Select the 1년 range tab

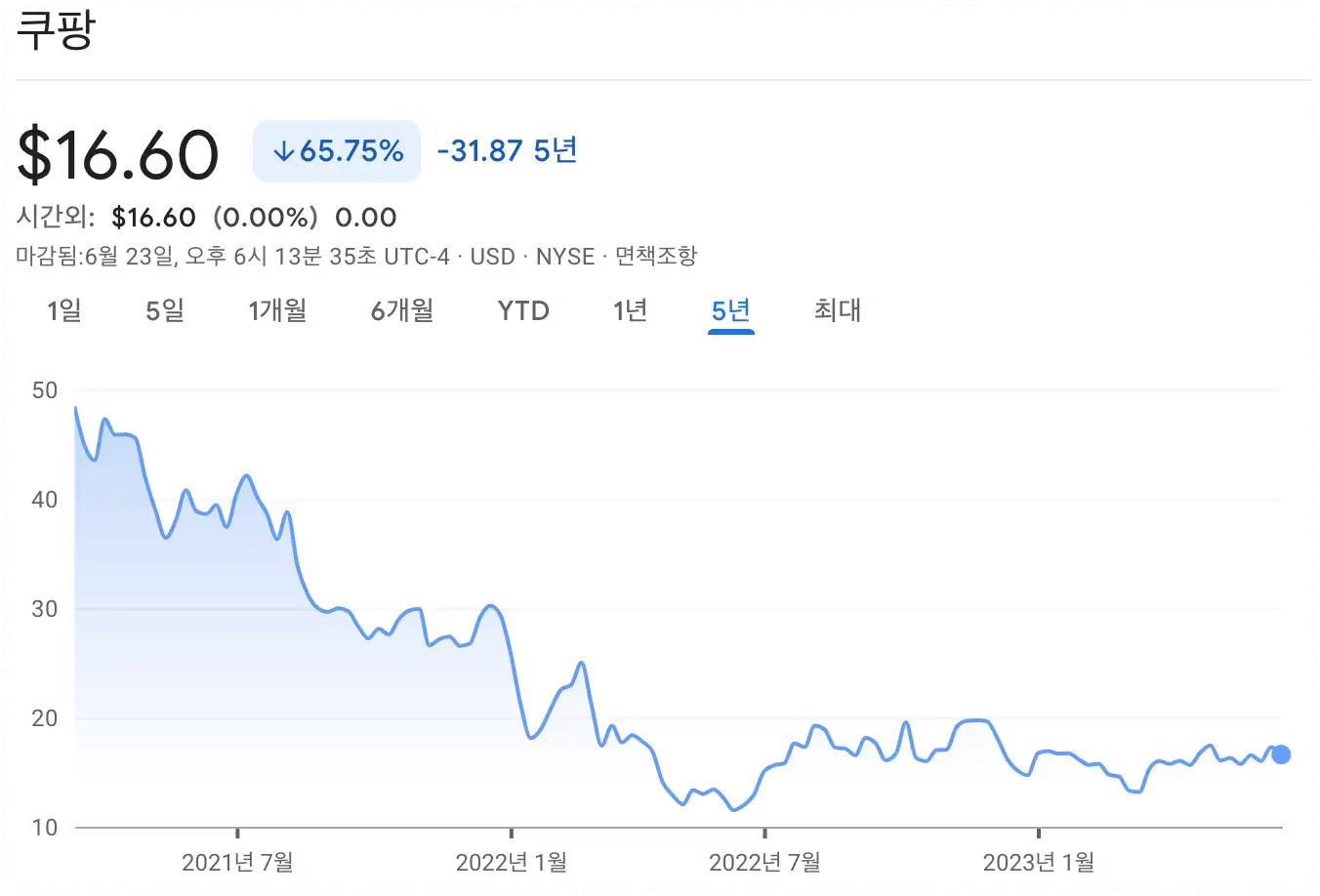(x=630, y=310)
